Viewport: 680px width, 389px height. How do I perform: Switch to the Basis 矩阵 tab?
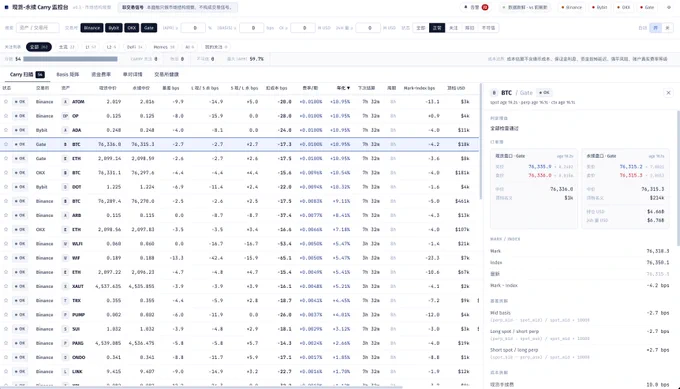coord(68,75)
